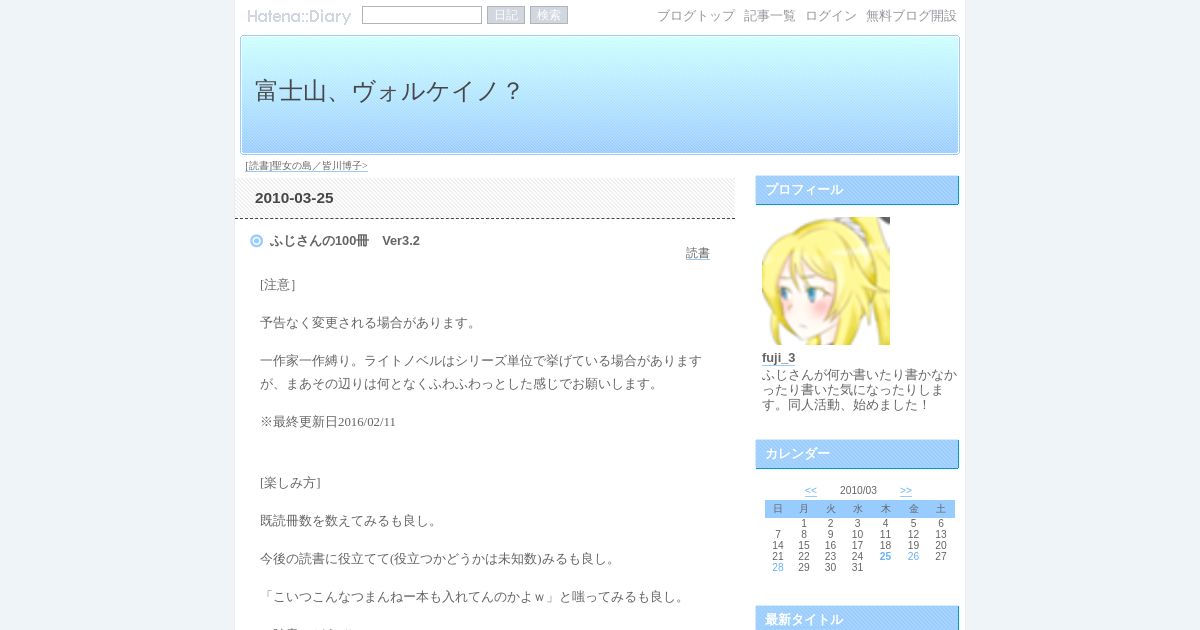Select calendar day 25
Viewport: 1200px width, 630px height.
885,557
